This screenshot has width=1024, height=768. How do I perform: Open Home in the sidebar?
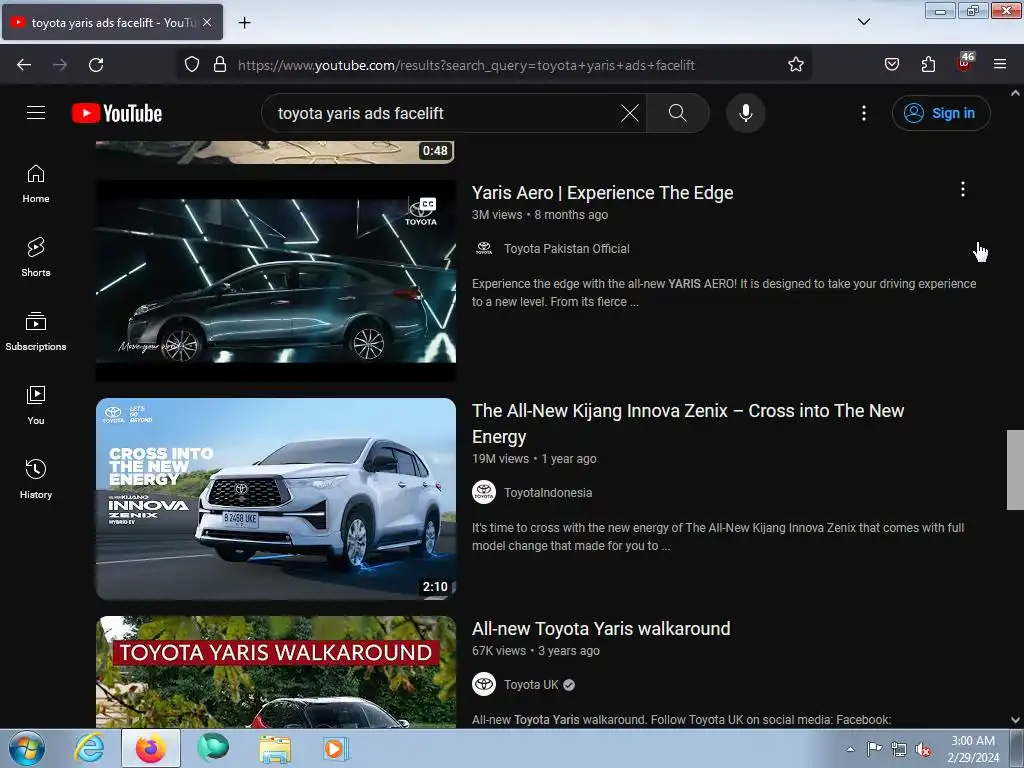click(x=36, y=184)
